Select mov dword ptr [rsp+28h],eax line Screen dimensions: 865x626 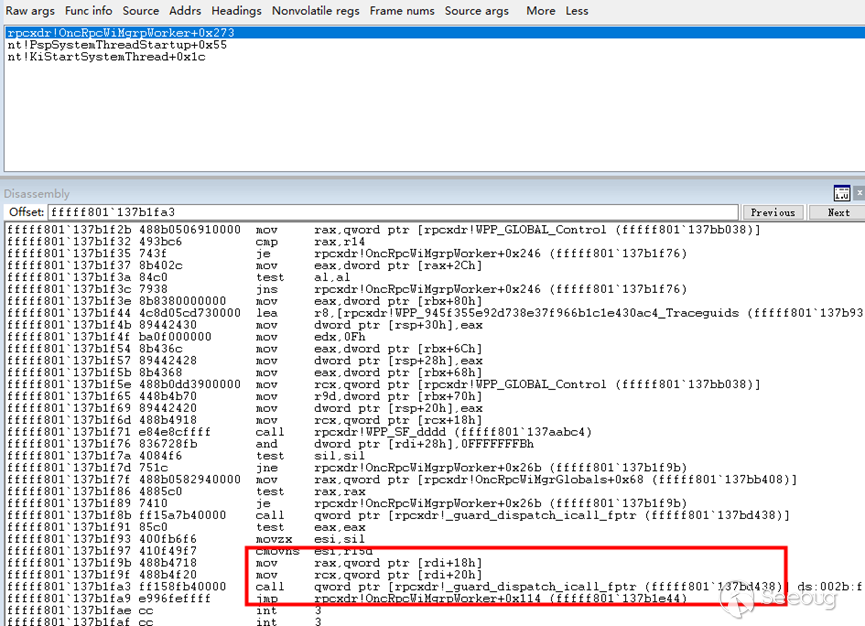coord(245,361)
